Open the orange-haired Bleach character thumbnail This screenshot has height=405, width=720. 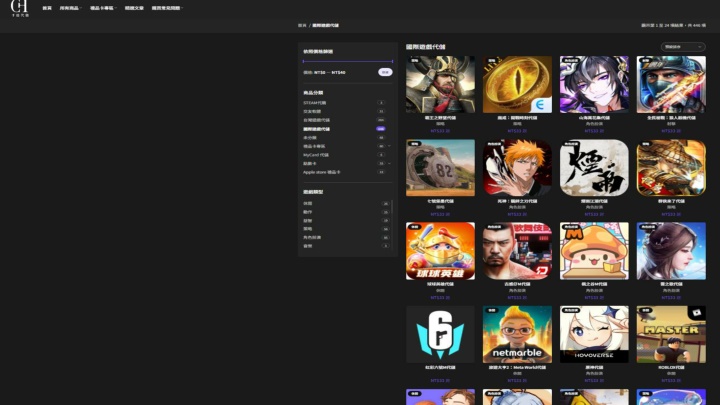point(517,168)
